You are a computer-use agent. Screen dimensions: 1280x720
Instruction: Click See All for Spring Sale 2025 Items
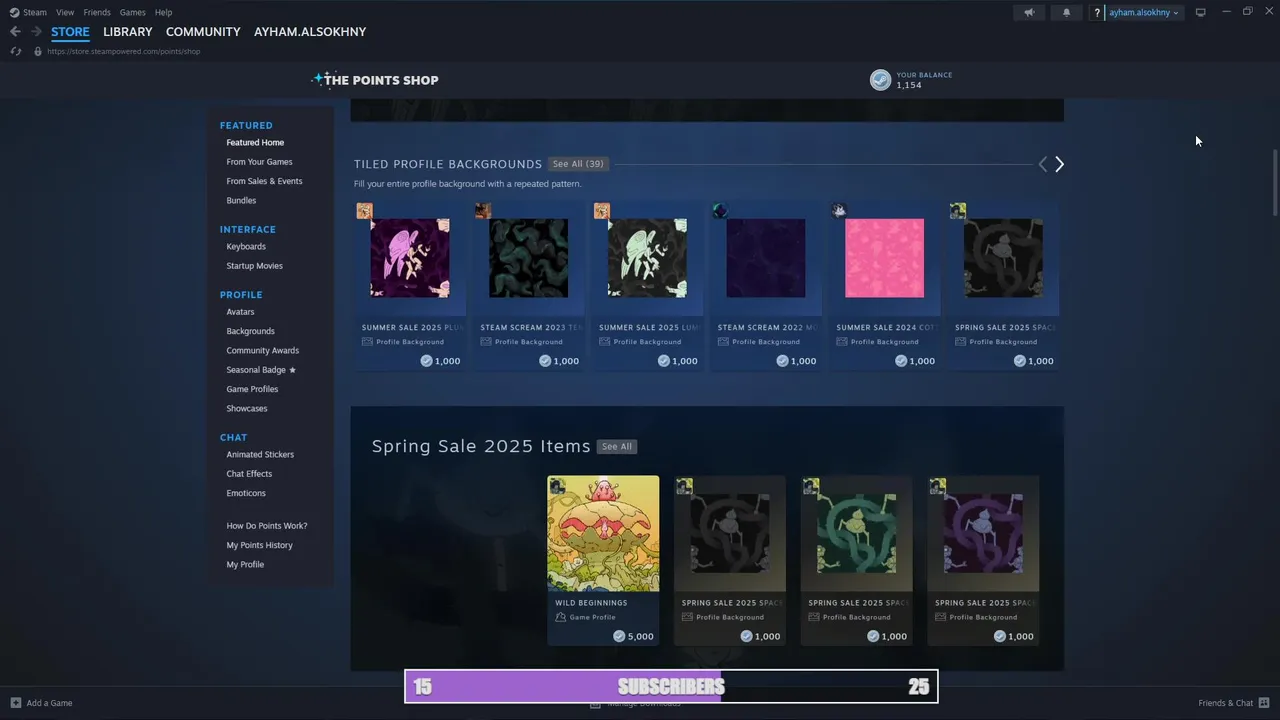point(617,447)
